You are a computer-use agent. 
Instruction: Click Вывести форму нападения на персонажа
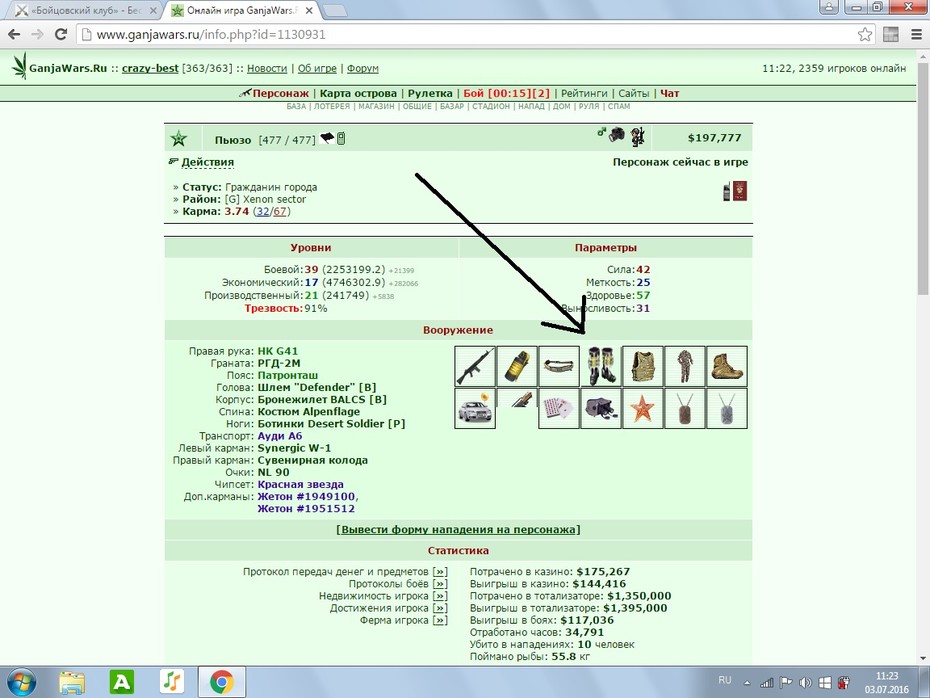coord(458,530)
